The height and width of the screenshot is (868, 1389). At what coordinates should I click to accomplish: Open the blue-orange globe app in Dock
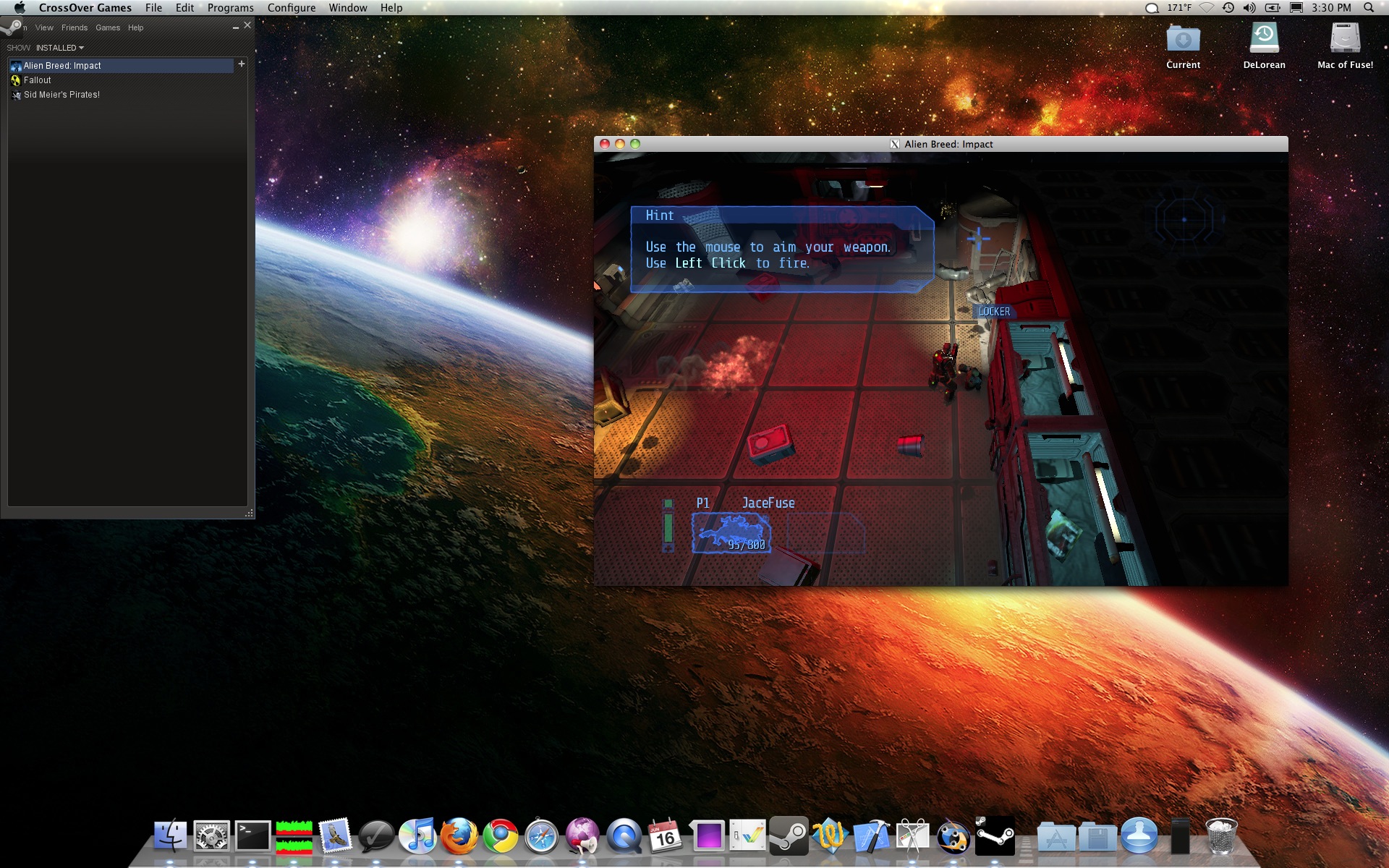[x=953, y=837]
